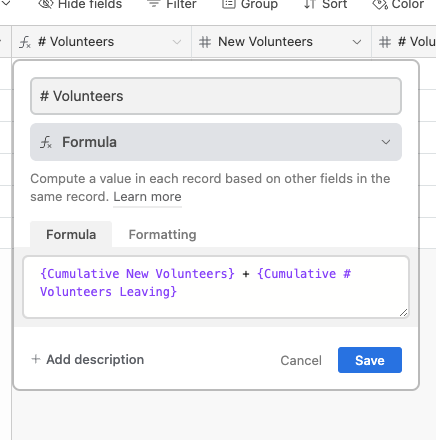The height and width of the screenshot is (440, 436).
Task: Click the Color paint bucket icon
Action: point(380,4)
